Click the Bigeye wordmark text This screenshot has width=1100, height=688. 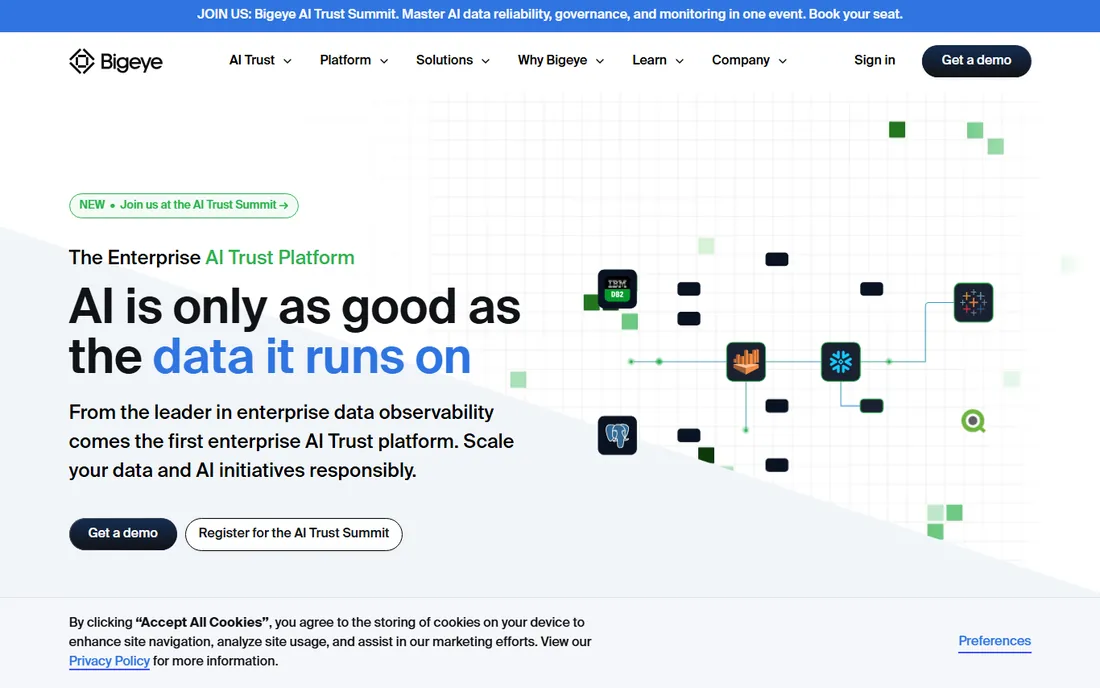pyautogui.click(x=131, y=62)
